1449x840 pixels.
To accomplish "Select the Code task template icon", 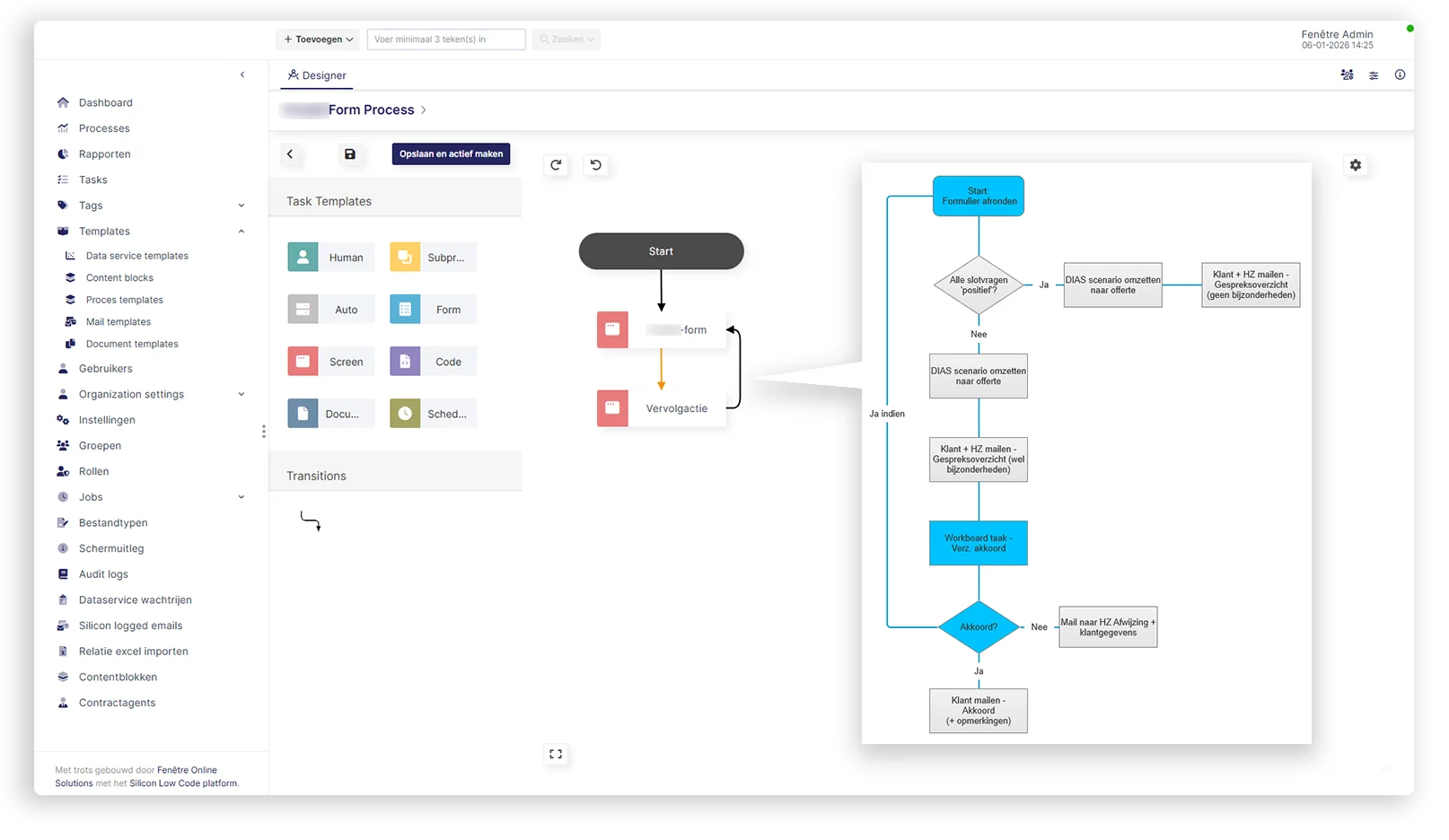I will (405, 363).
